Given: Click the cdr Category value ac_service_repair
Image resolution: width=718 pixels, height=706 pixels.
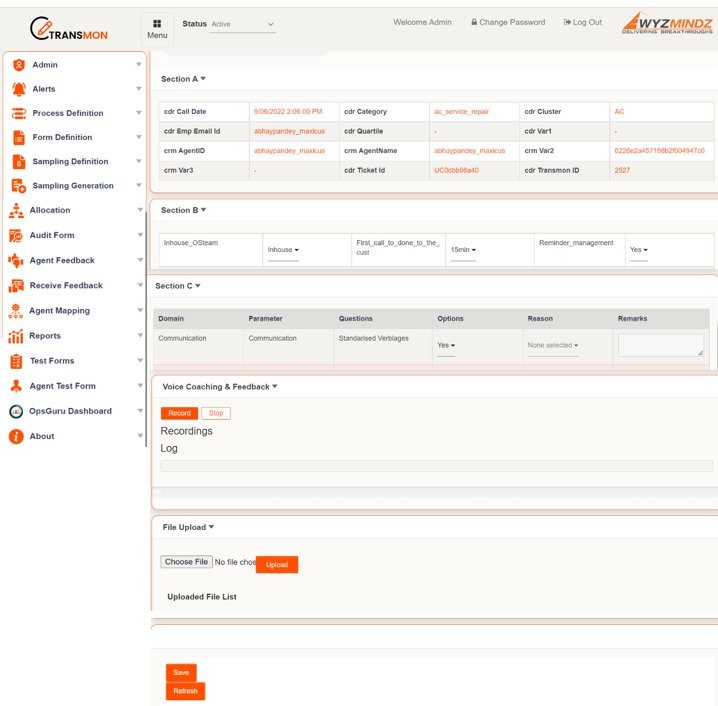Looking at the screenshot, I should pos(461,112).
